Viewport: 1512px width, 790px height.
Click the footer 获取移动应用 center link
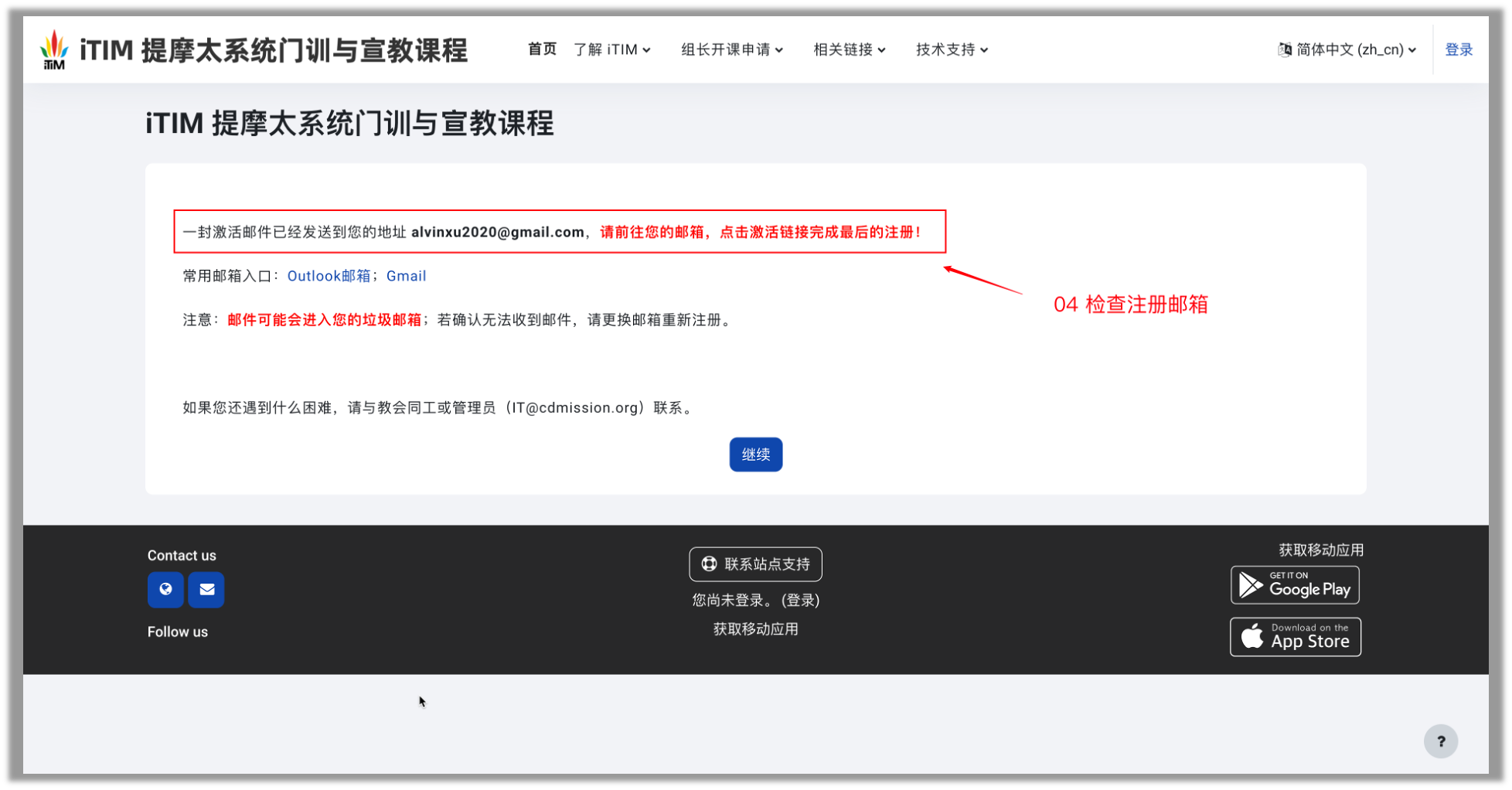755,629
